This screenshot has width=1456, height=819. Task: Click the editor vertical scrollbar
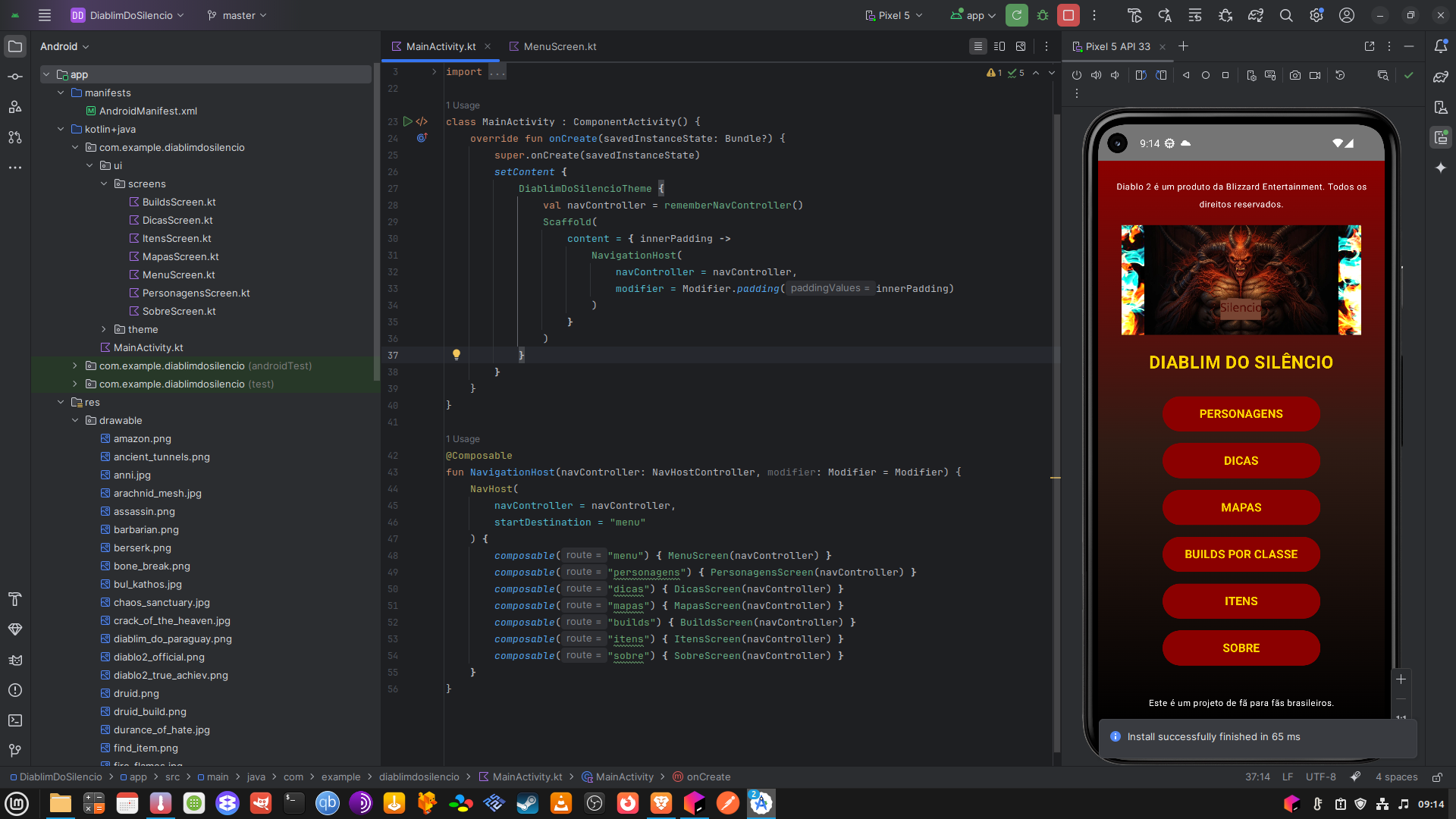click(1056, 432)
